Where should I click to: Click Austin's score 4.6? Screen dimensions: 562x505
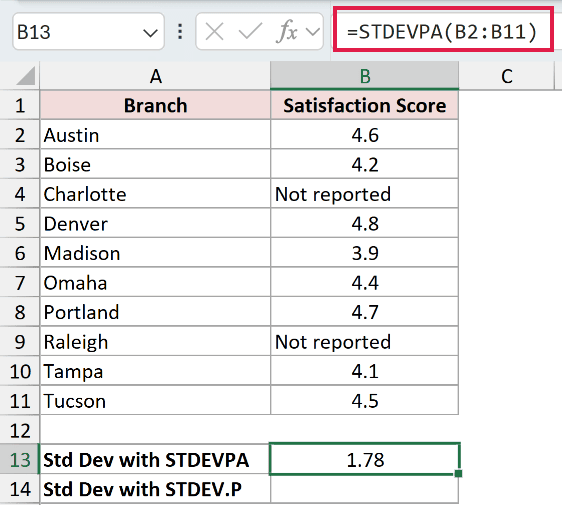(365, 135)
